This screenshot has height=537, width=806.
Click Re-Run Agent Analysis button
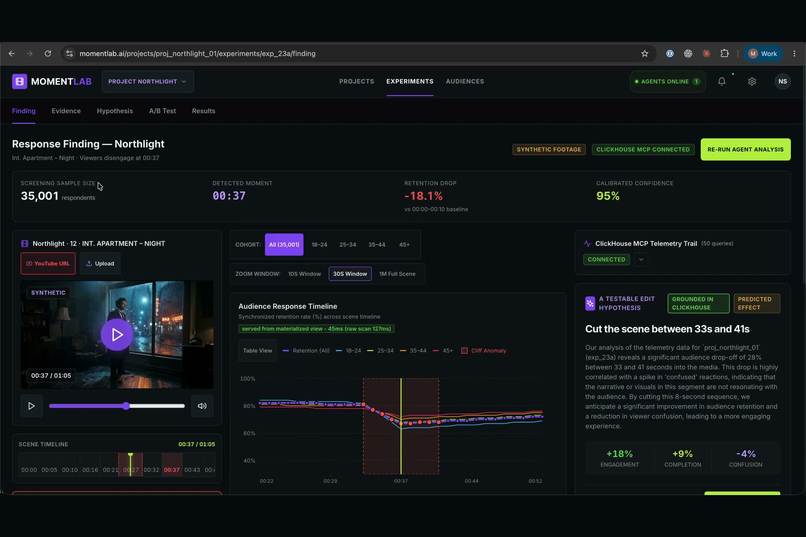coord(745,150)
